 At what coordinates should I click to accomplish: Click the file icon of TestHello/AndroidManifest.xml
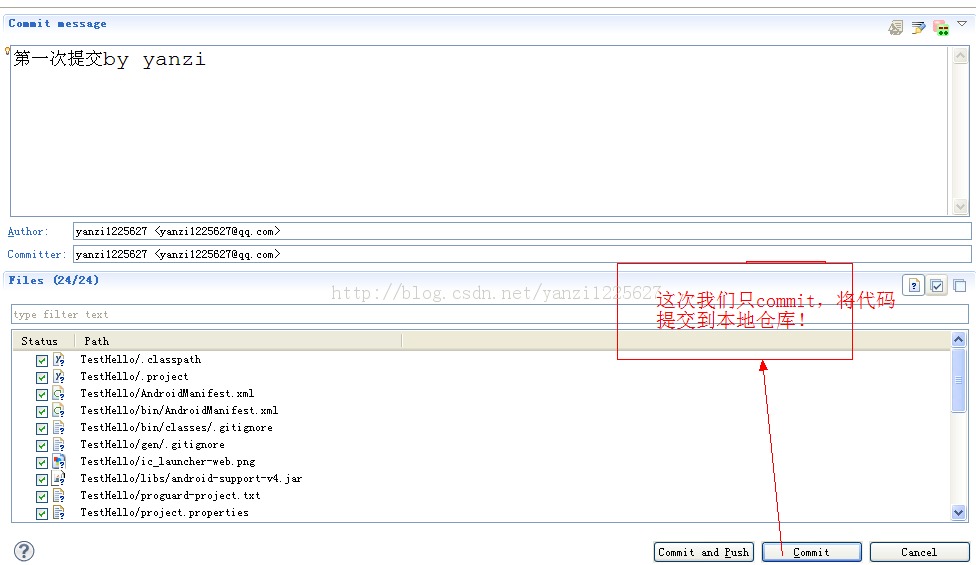coord(59,393)
